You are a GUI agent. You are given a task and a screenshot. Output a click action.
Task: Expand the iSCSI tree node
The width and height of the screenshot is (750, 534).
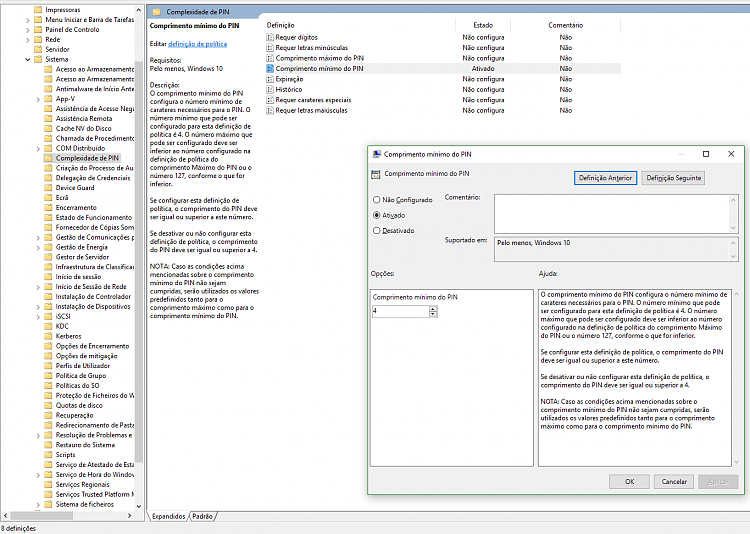point(38,317)
